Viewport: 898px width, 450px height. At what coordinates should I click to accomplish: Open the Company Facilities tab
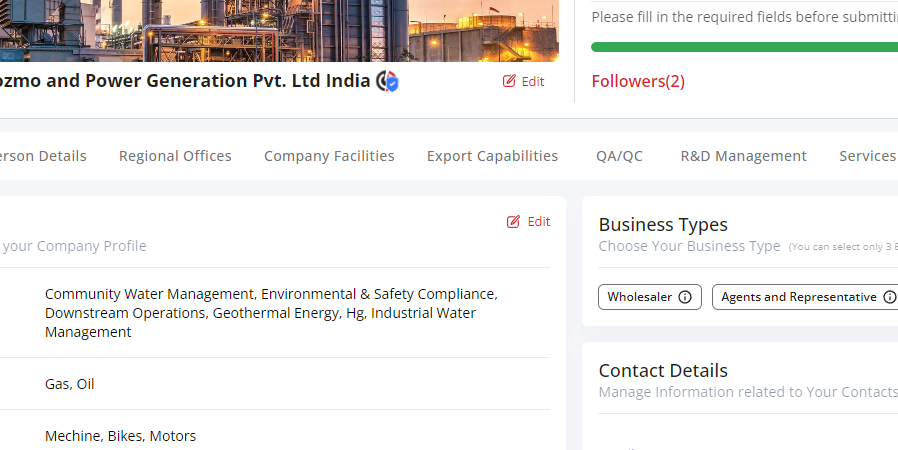pyautogui.click(x=329, y=156)
